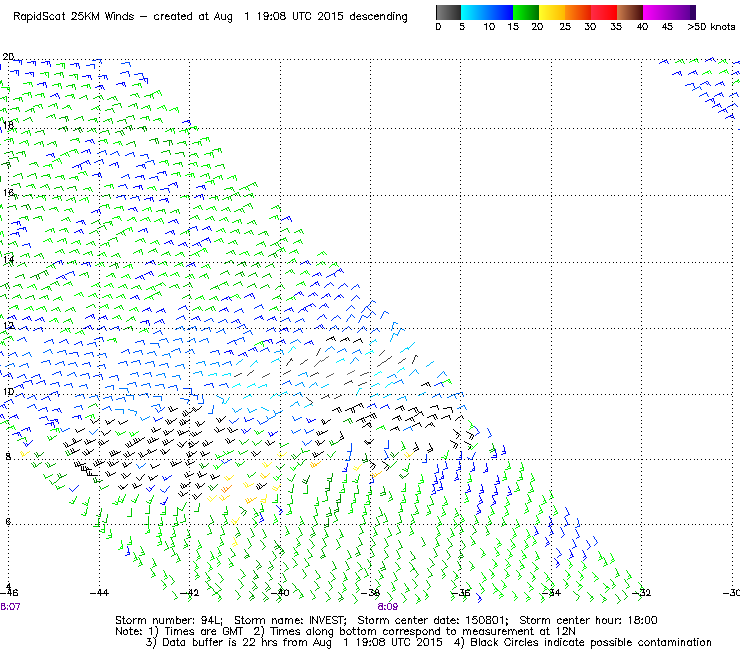
Task: Click the orange 25-30 knots legend swatch
Action: tap(578, 12)
